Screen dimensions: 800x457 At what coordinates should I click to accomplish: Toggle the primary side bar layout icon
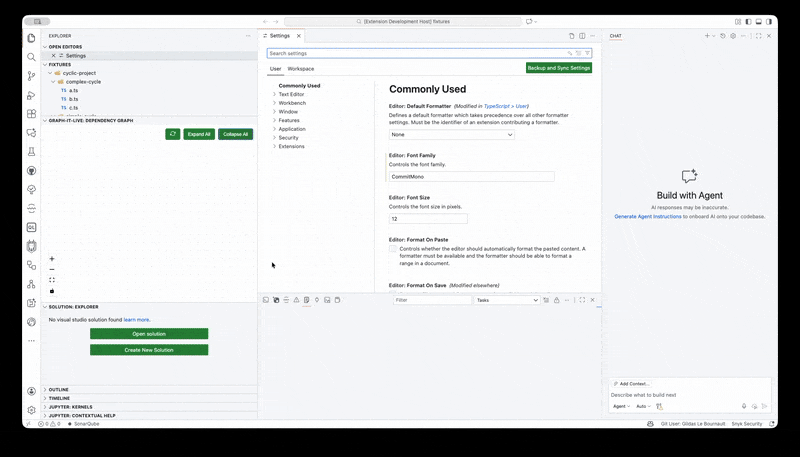[748, 21]
